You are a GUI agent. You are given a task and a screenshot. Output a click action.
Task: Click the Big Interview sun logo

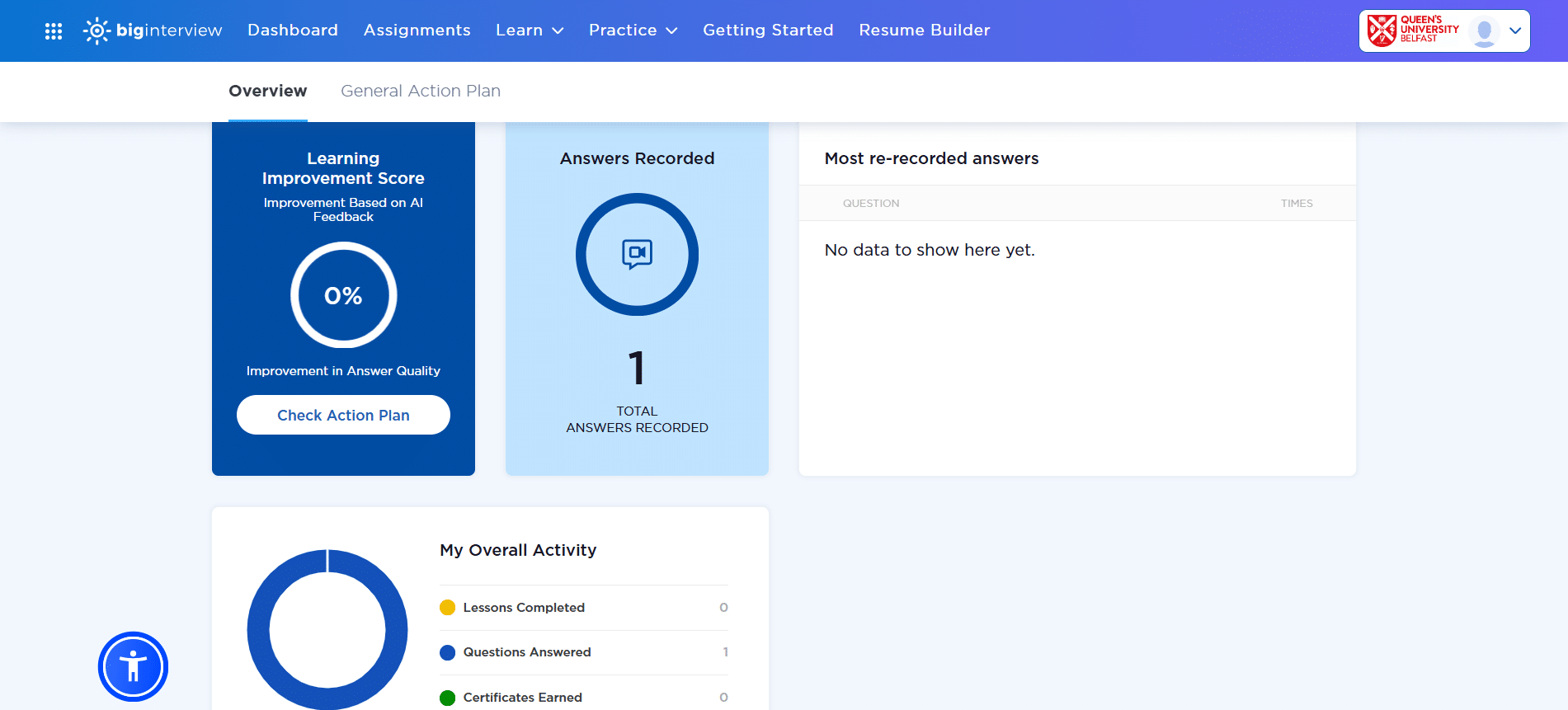tap(97, 31)
